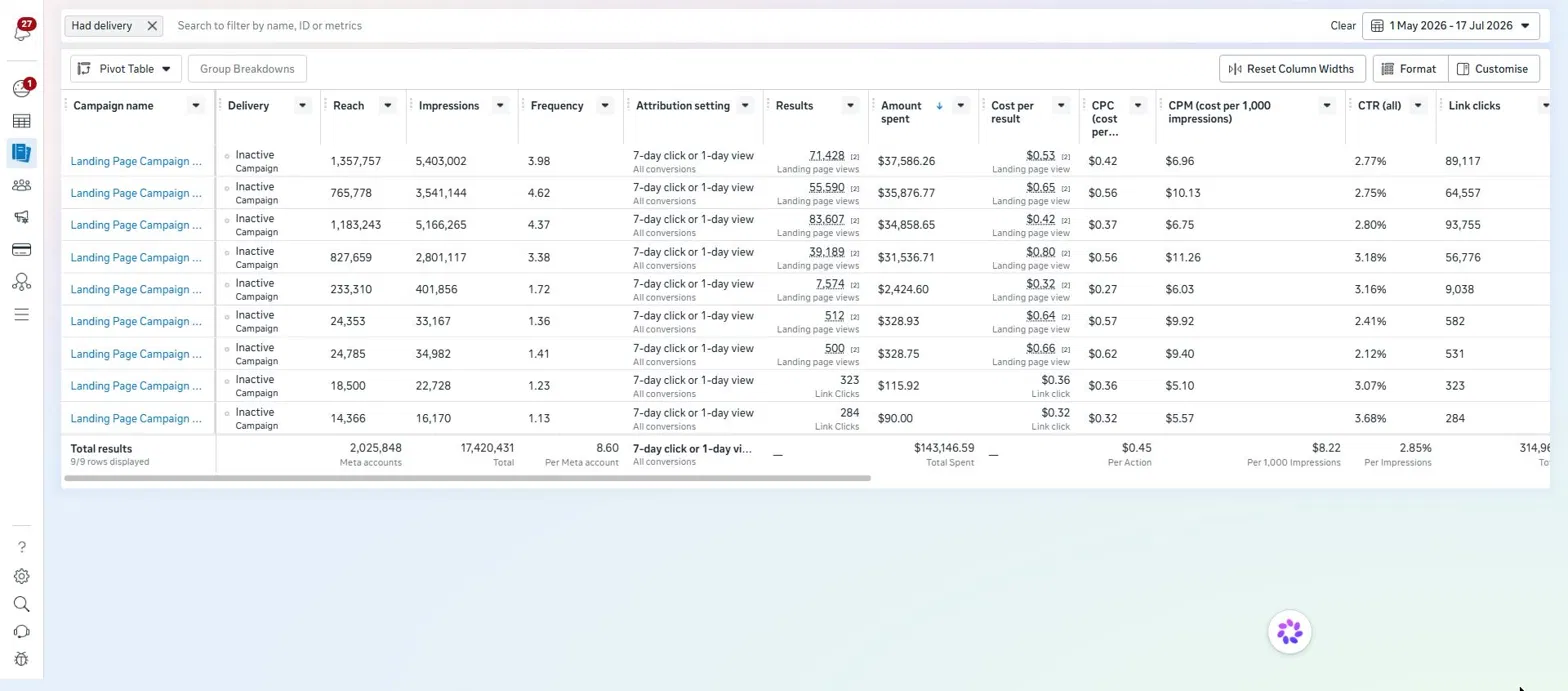The width and height of the screenshot is (1568, 691).
Task: Open the CPM column dropdown arrow
Action: (x=1327, y=106)
